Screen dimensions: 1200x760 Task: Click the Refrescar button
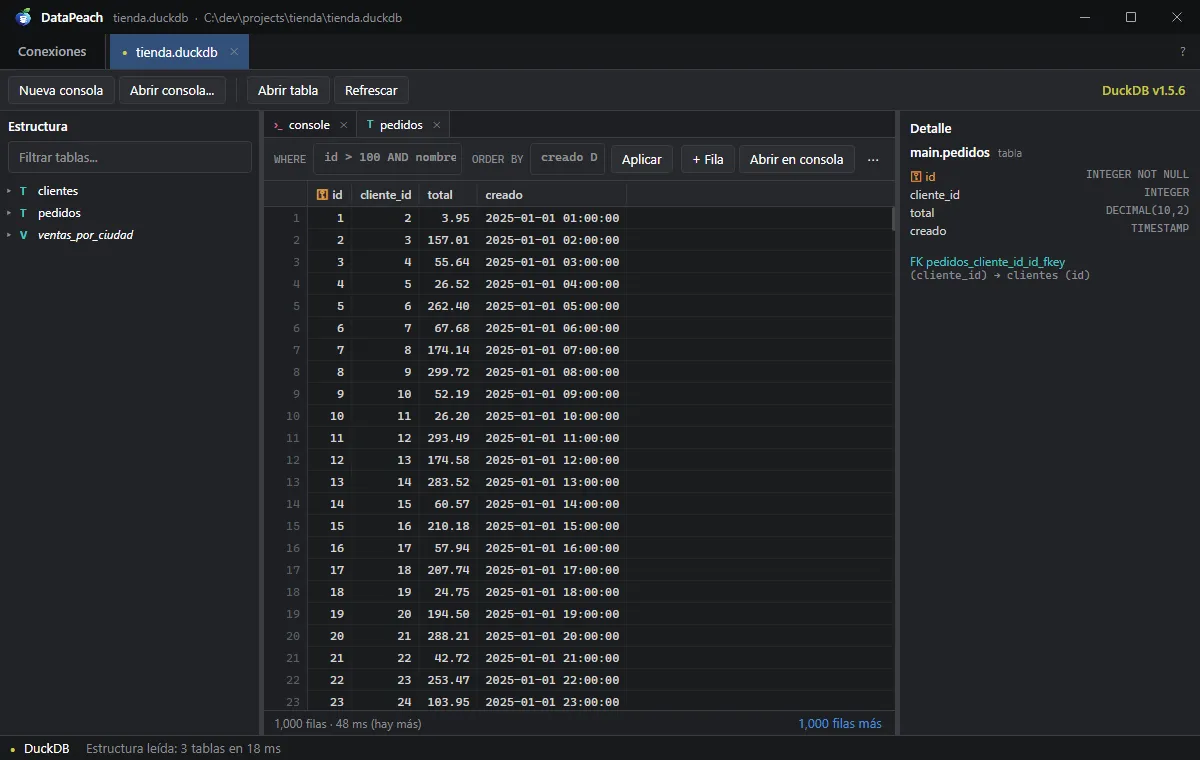pyautogui.click(x=371, y=90)
